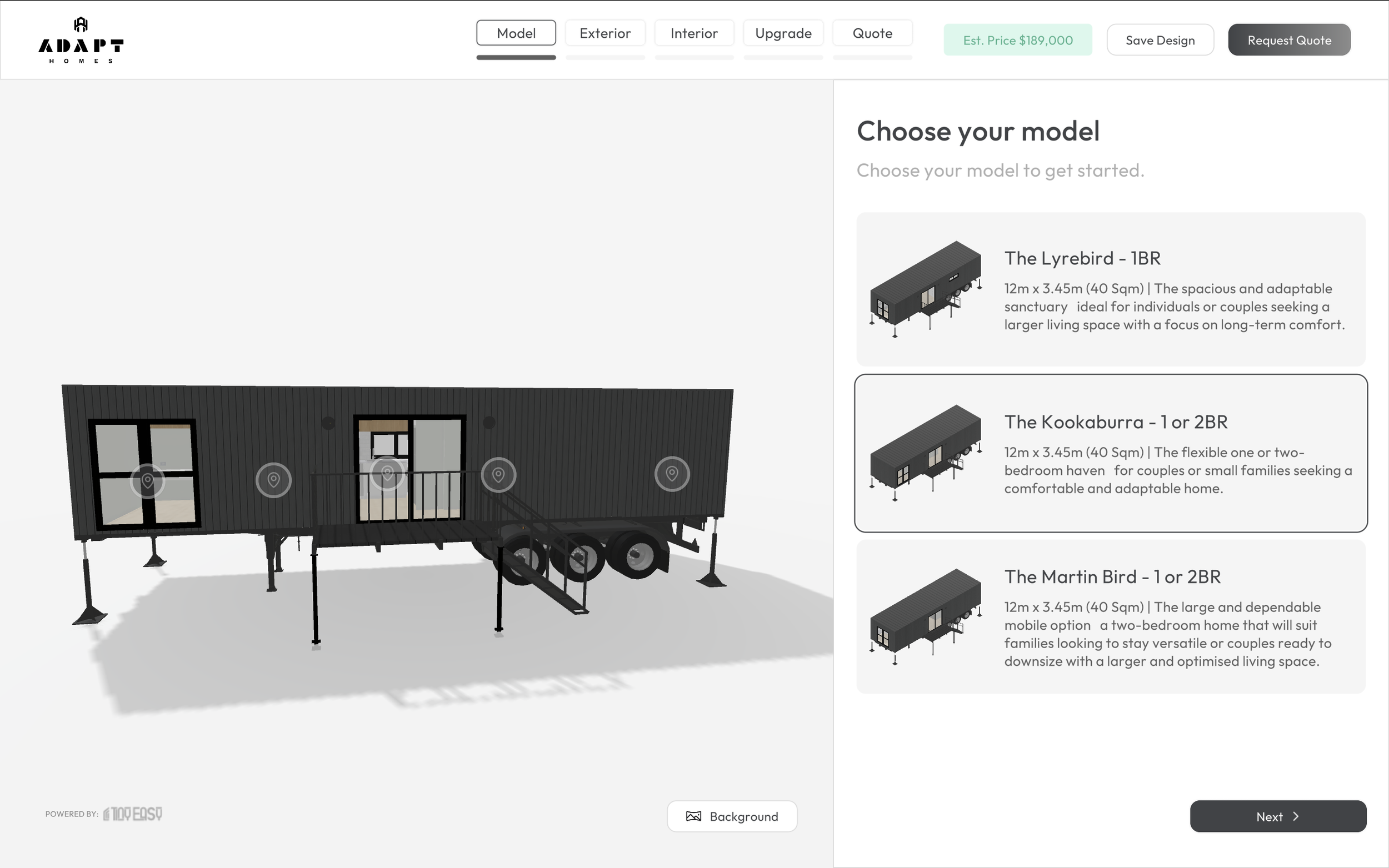Click the Request Quote button
The image size is (1389, 868).
[x=1289, y=40]
